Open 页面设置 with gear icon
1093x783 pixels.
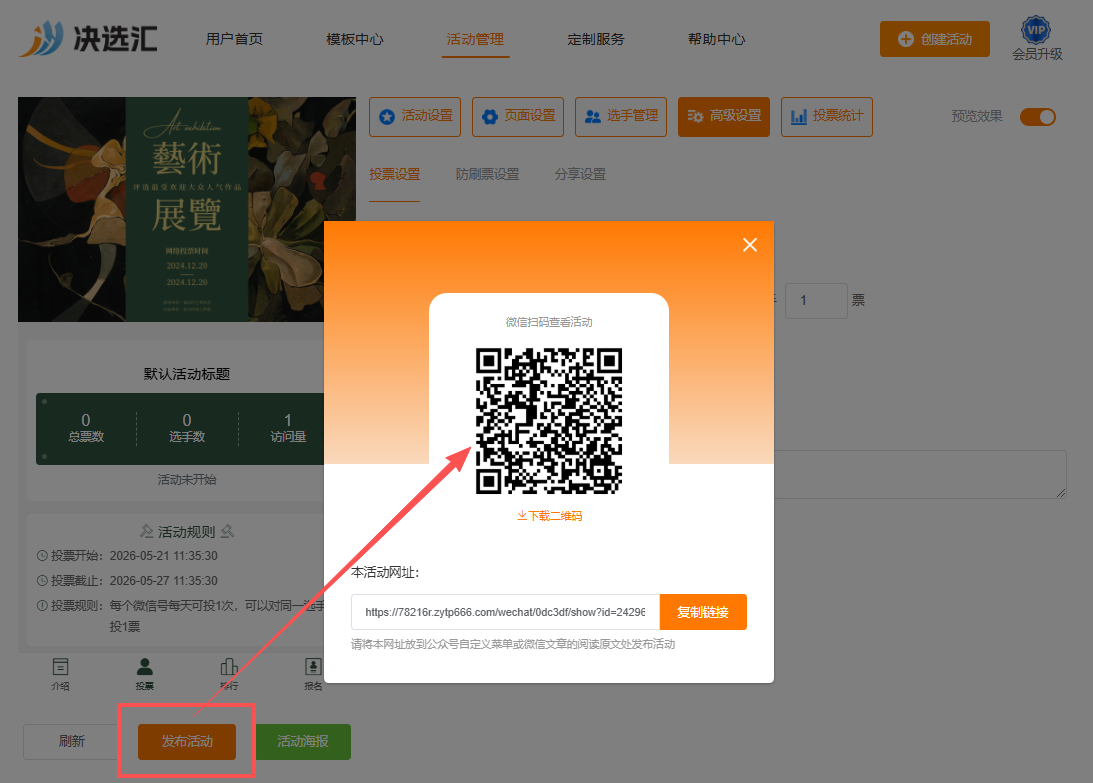click(518, 116)
